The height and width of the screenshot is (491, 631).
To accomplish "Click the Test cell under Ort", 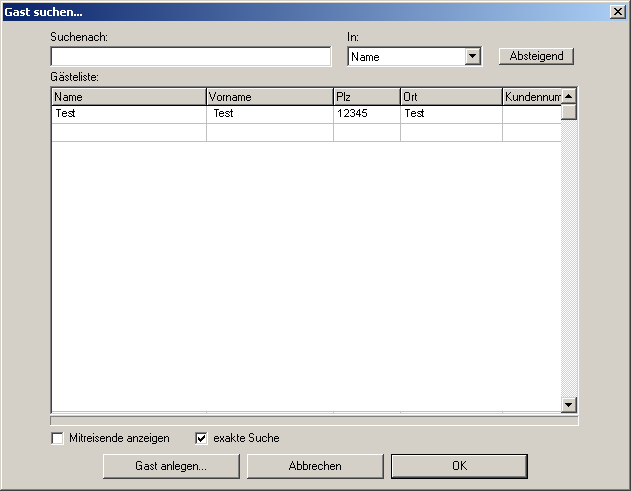I will click(450, 114).
